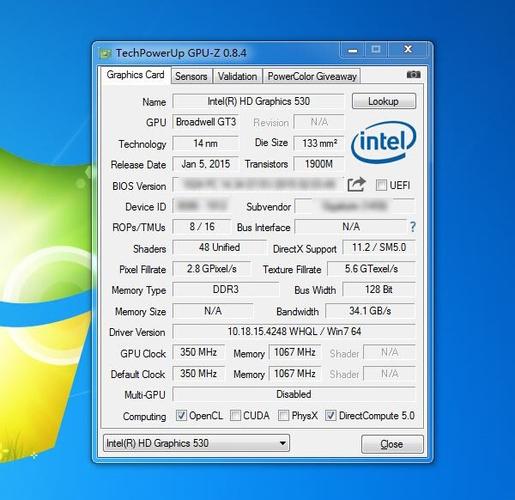Click the "BIOS Version" label
This screenshot has height=500, width=515.
139,186
